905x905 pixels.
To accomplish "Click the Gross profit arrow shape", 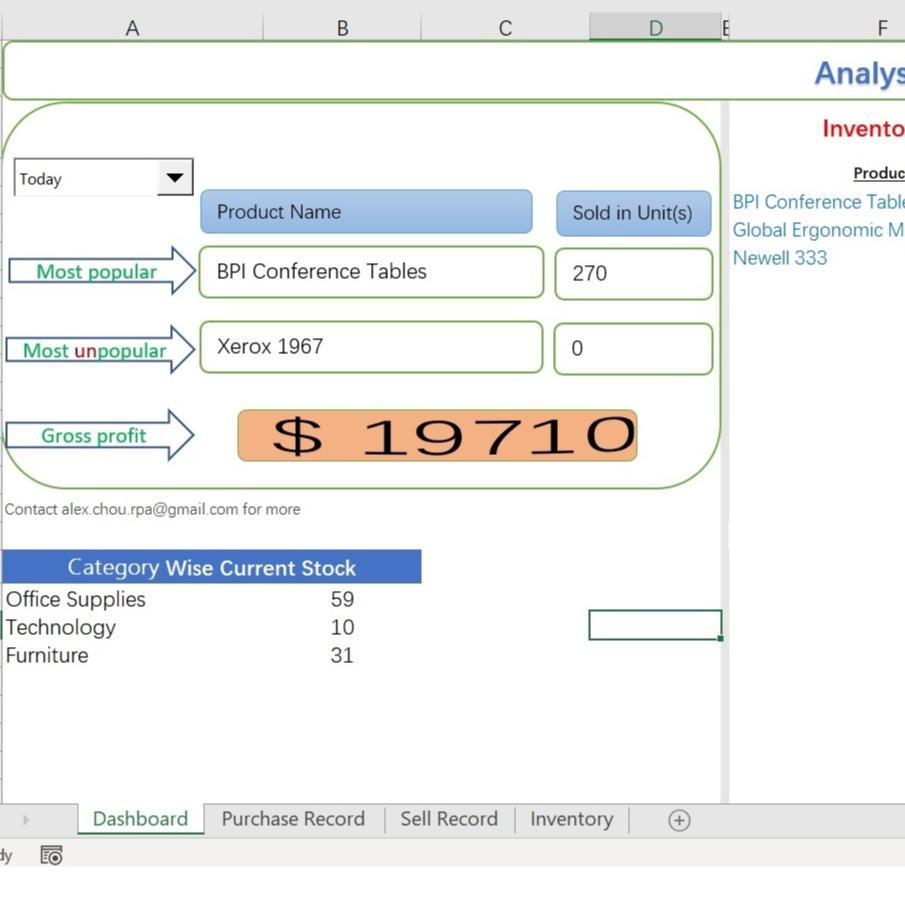I will (98, 435).
